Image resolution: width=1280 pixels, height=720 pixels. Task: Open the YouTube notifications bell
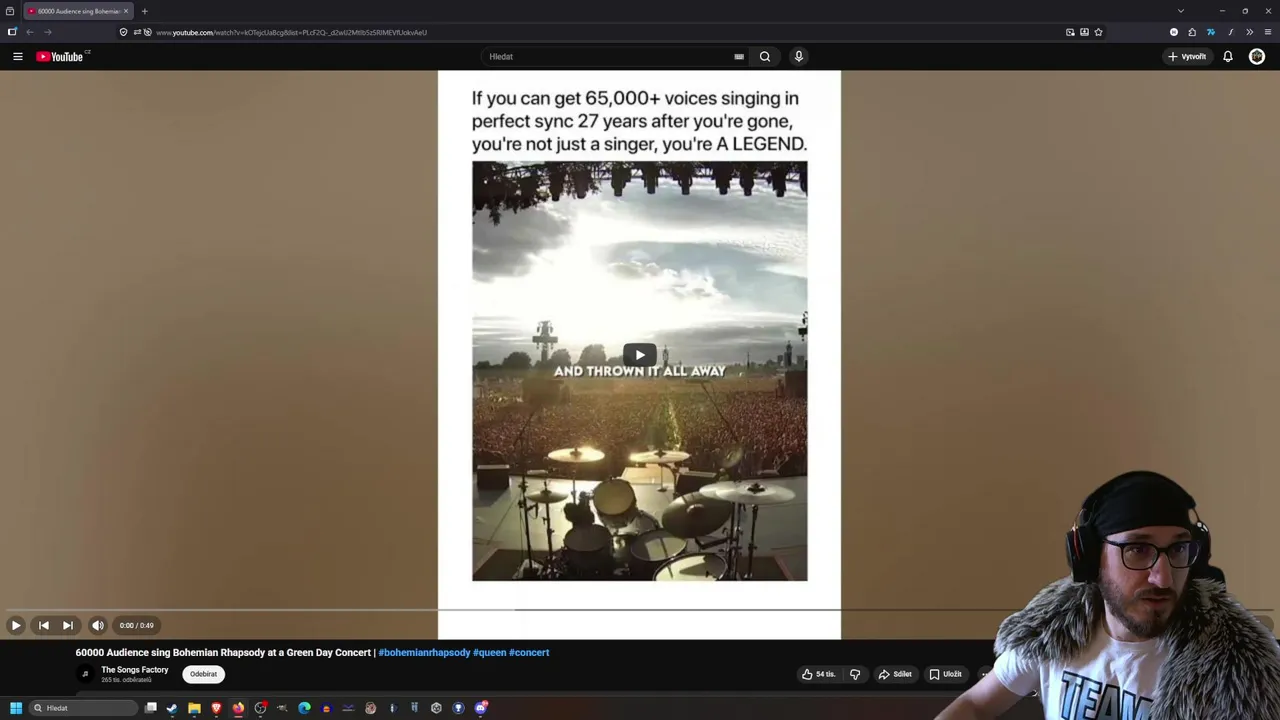point(1228,57)
